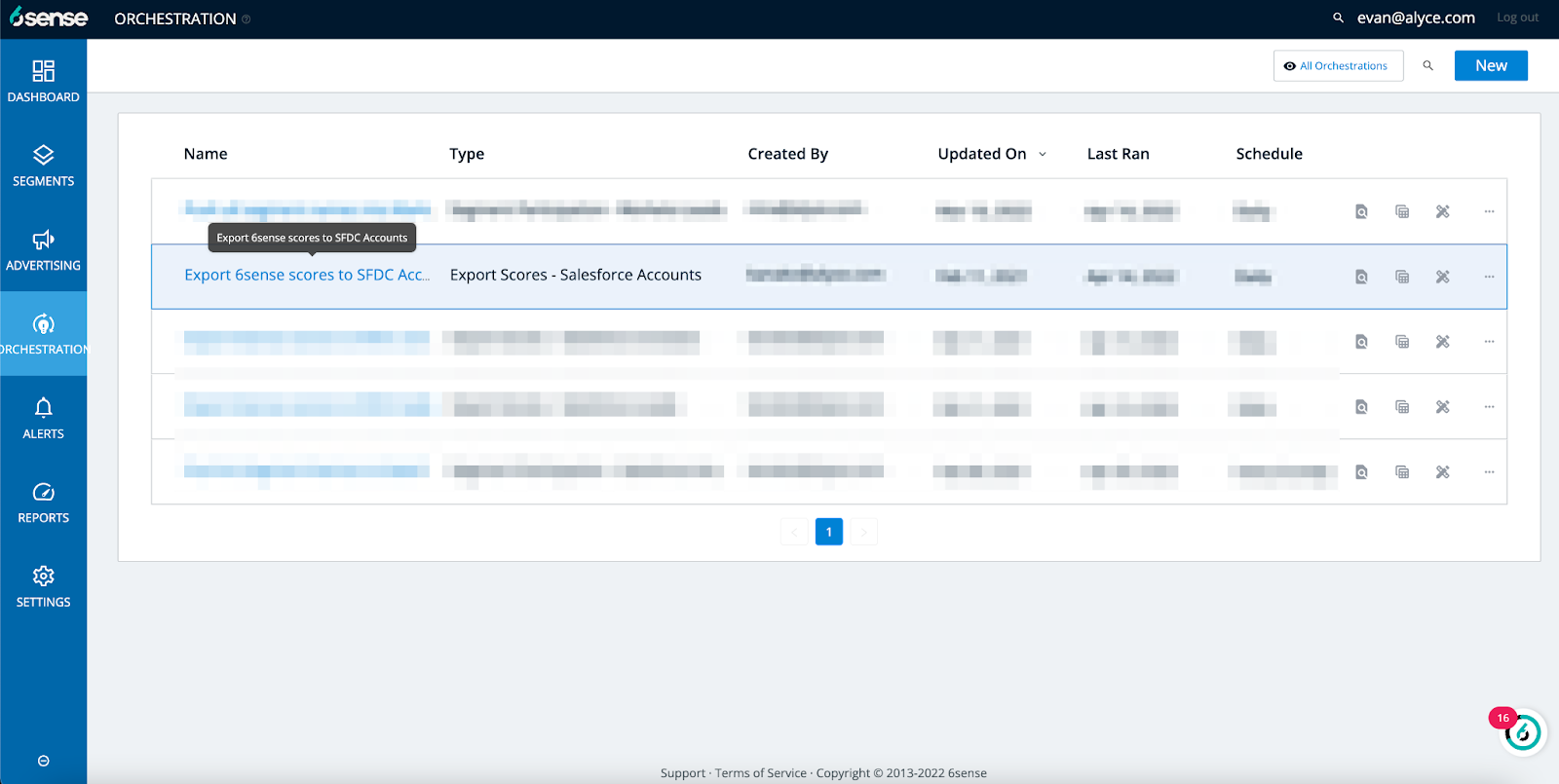
Task: Toggle the All Orchestrations view filter
Action: click(1338, 65)
